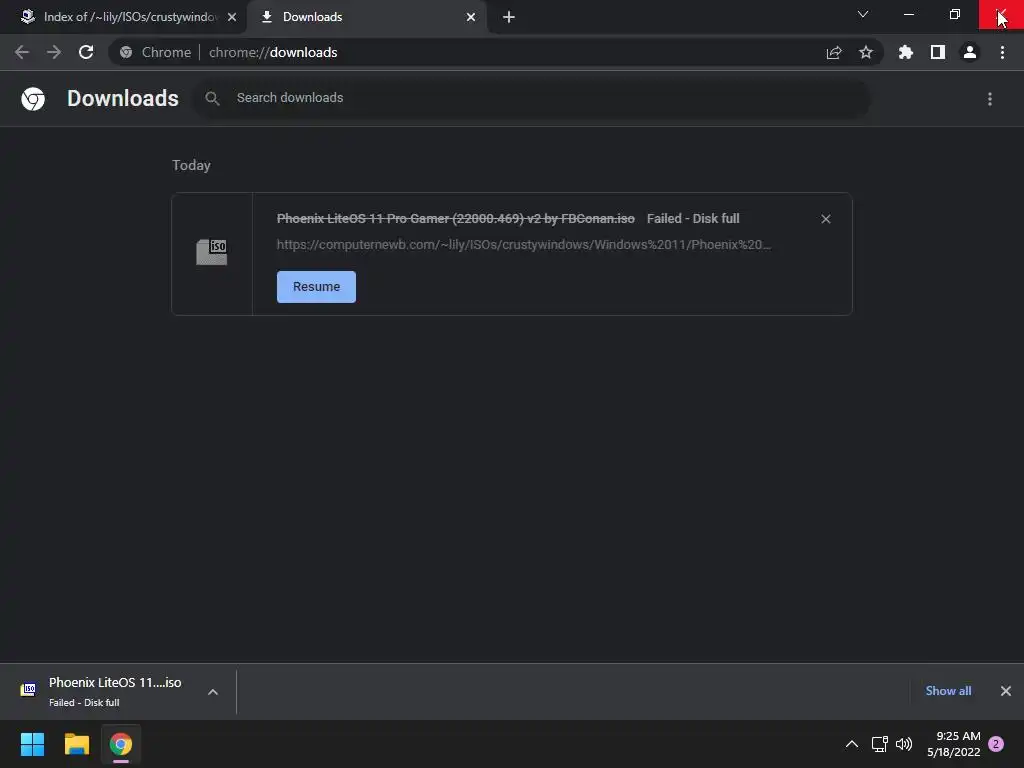Close the Index of /~lily/ISOs tab
Image resolution: width=1024 pixels, height=768 pixels.
coord(232,17)
